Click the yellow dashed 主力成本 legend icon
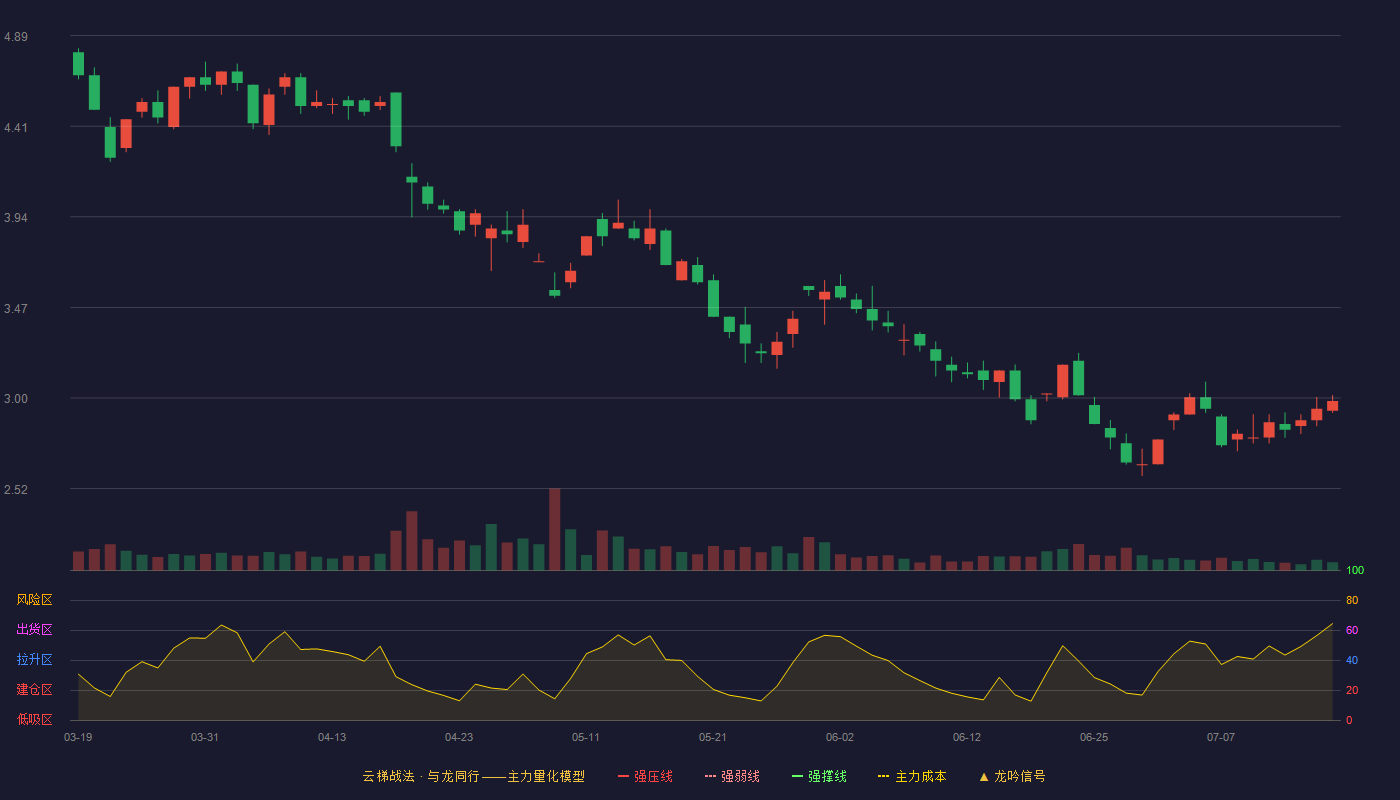Screen dimensions: 1400x800 coord(884,776)
